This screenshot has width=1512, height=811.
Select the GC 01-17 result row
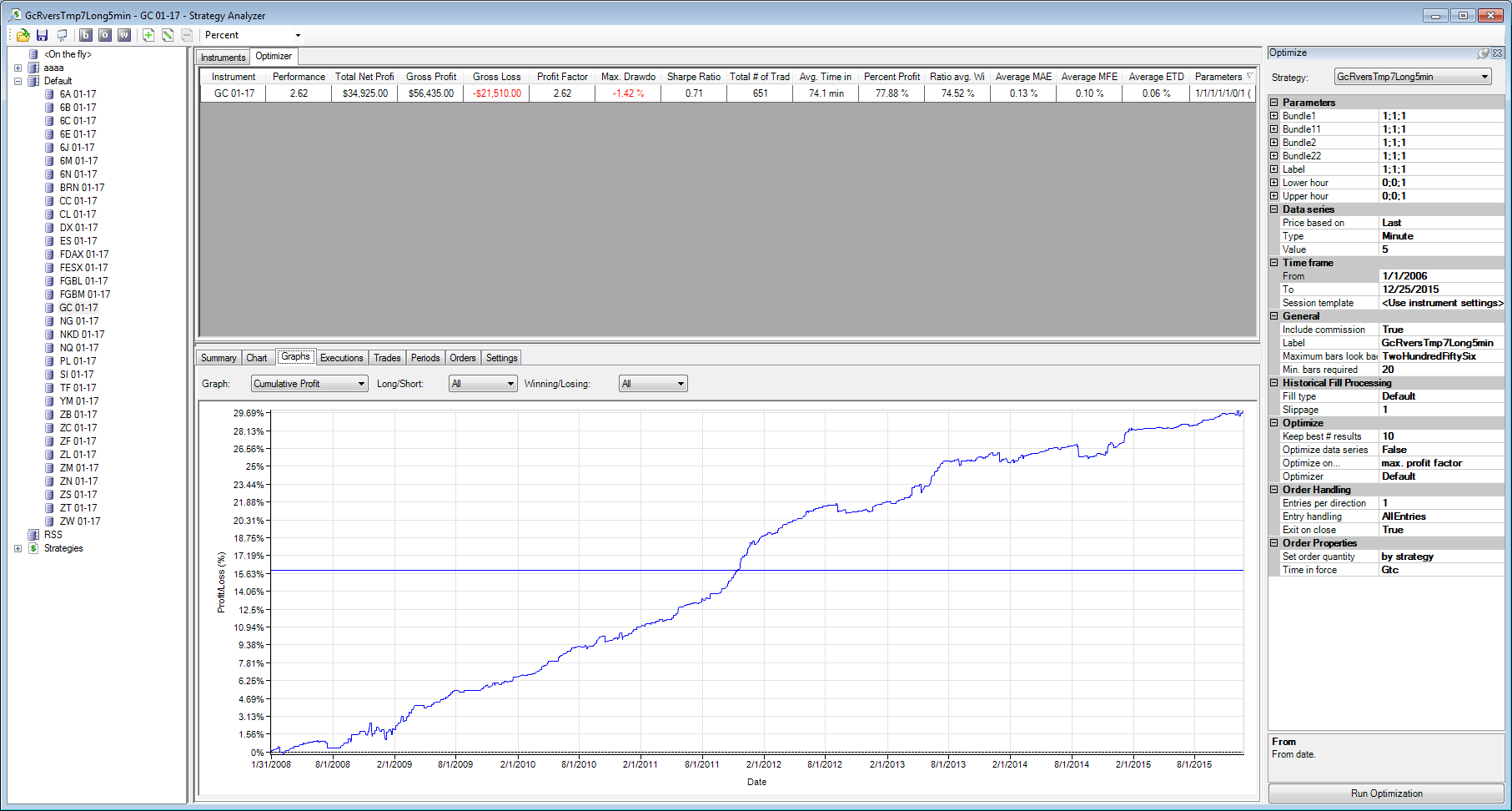(727, 93)
